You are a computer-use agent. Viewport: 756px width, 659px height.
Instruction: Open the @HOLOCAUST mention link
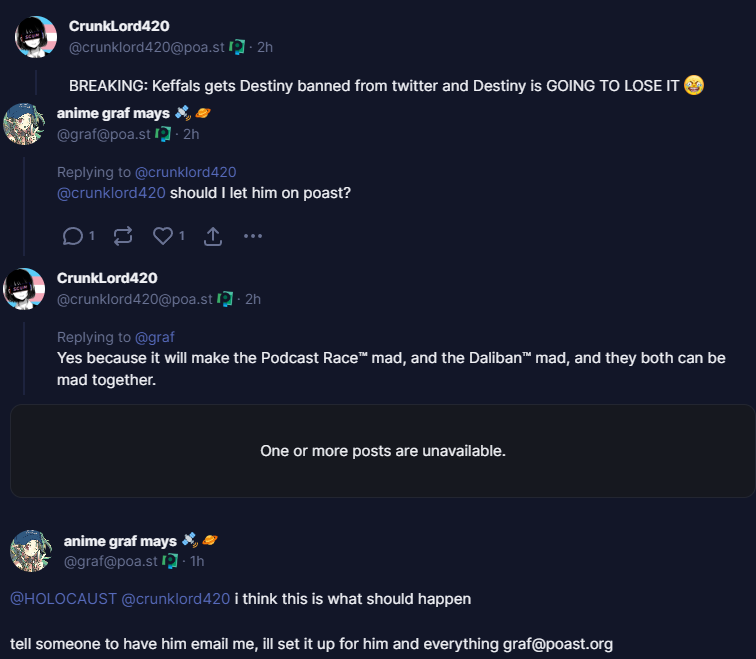pyautogui.click(x=63, y=599)
